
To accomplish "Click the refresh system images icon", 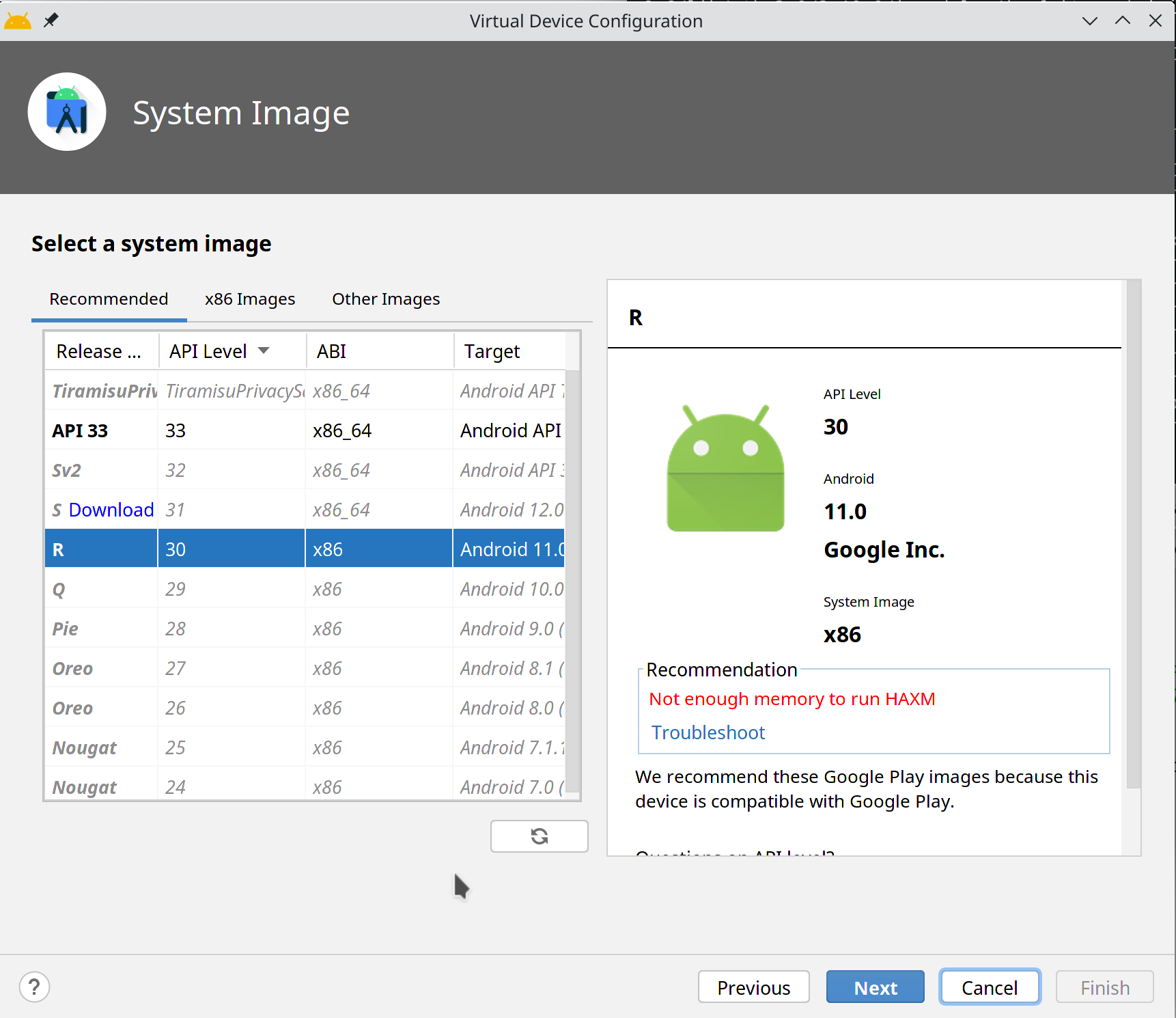I will (x=539, y=836).
